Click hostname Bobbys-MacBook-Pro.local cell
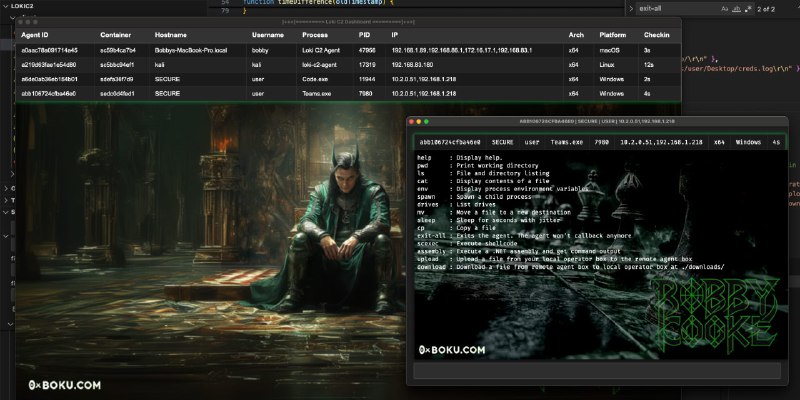The height and width of the screenshot is (400, 800). coord(191,51)
